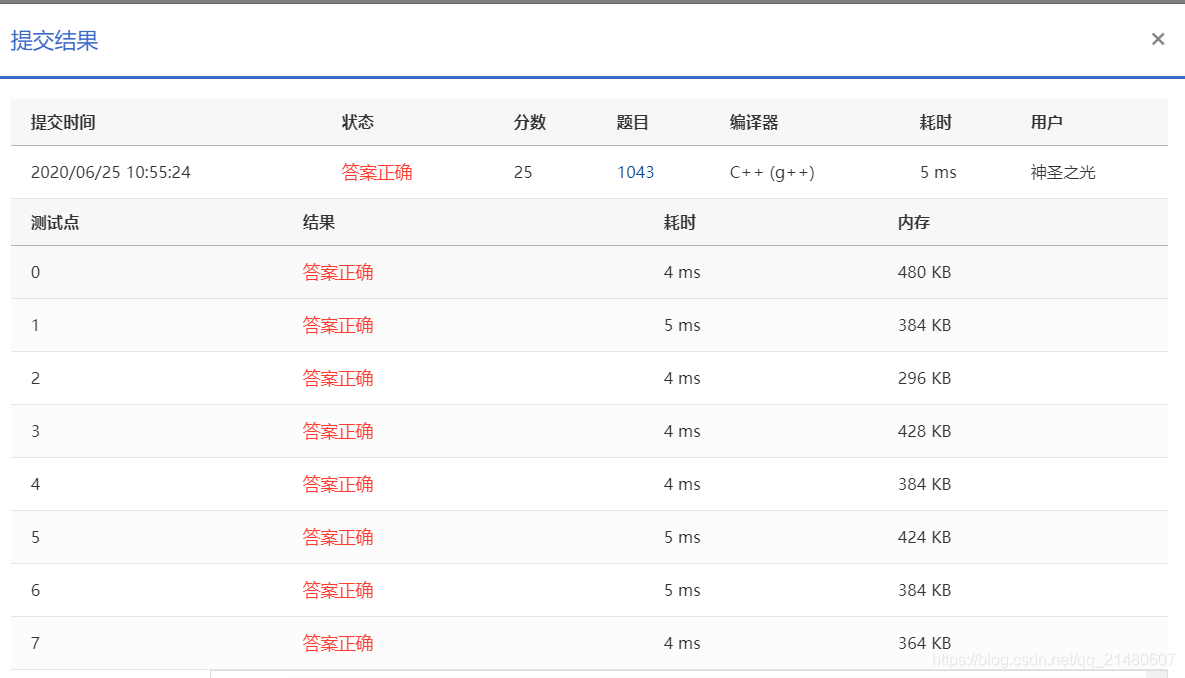Click the 题目 column header

point(633,122)
